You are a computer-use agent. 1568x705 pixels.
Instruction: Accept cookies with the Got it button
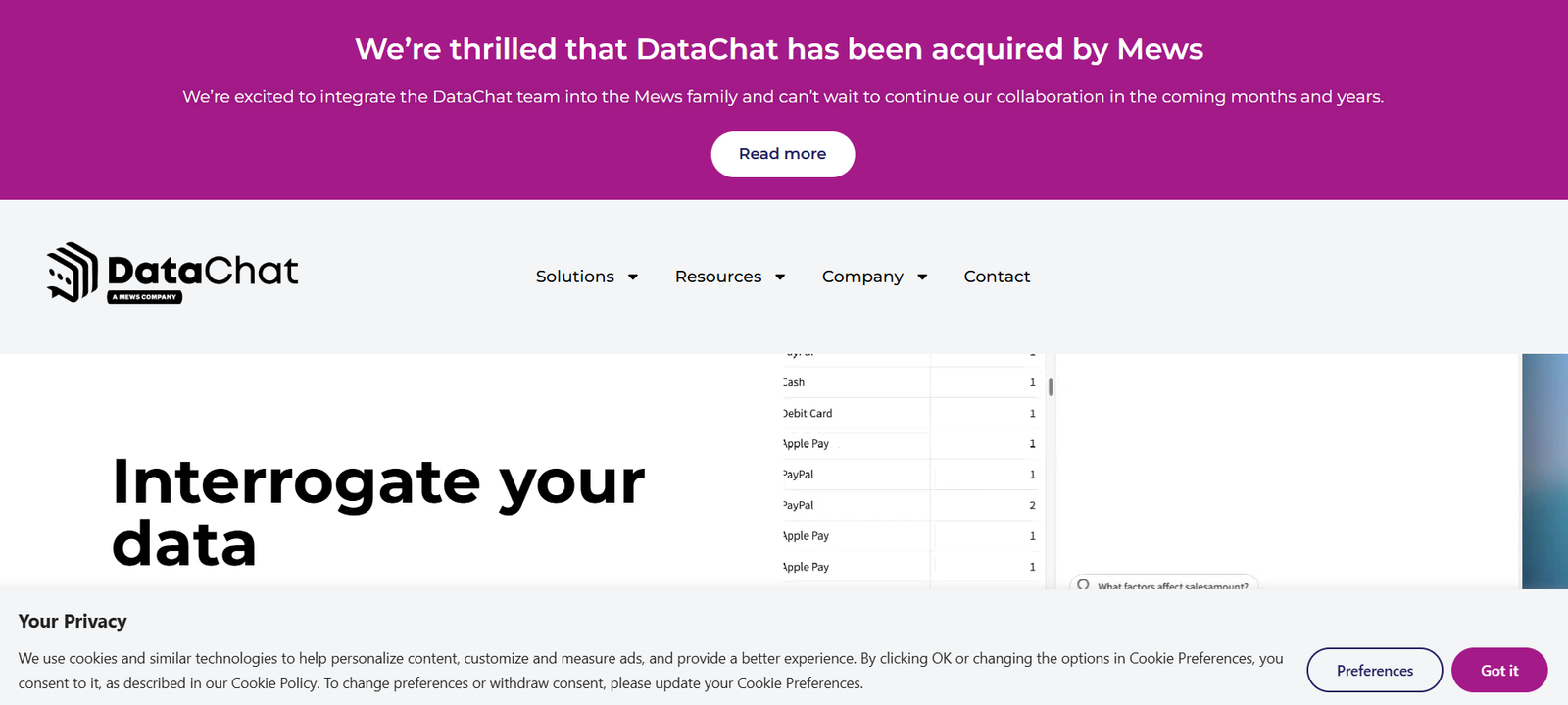click(1498, 671)
